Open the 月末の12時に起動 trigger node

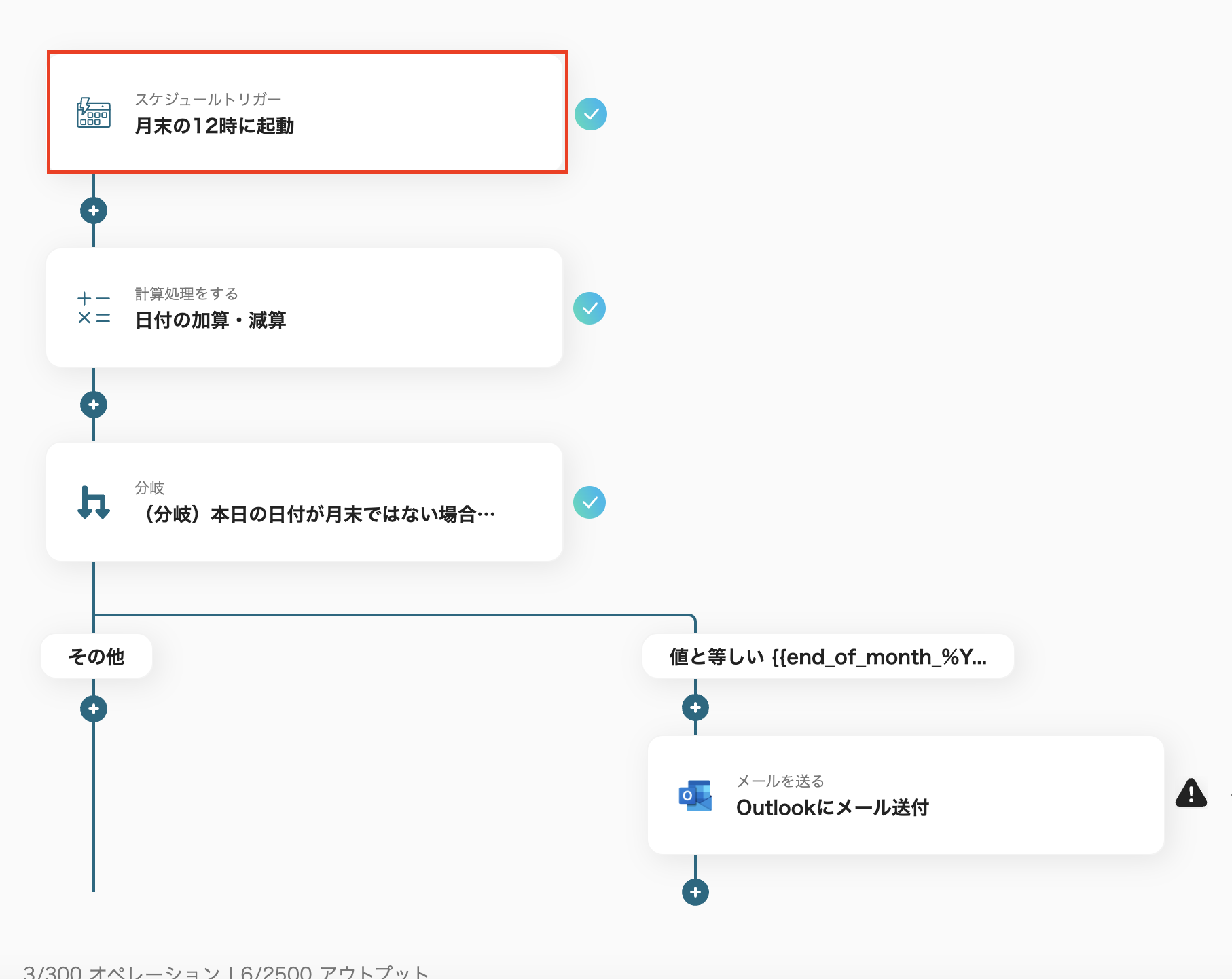[306, 112]
